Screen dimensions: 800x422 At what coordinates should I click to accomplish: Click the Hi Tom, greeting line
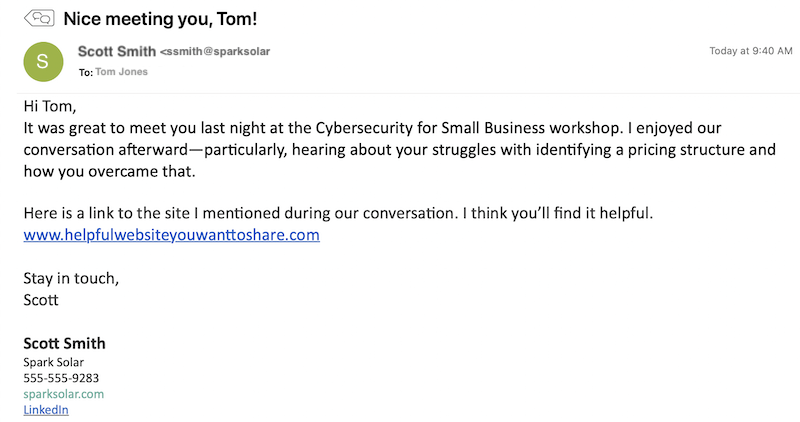point(50,106)
